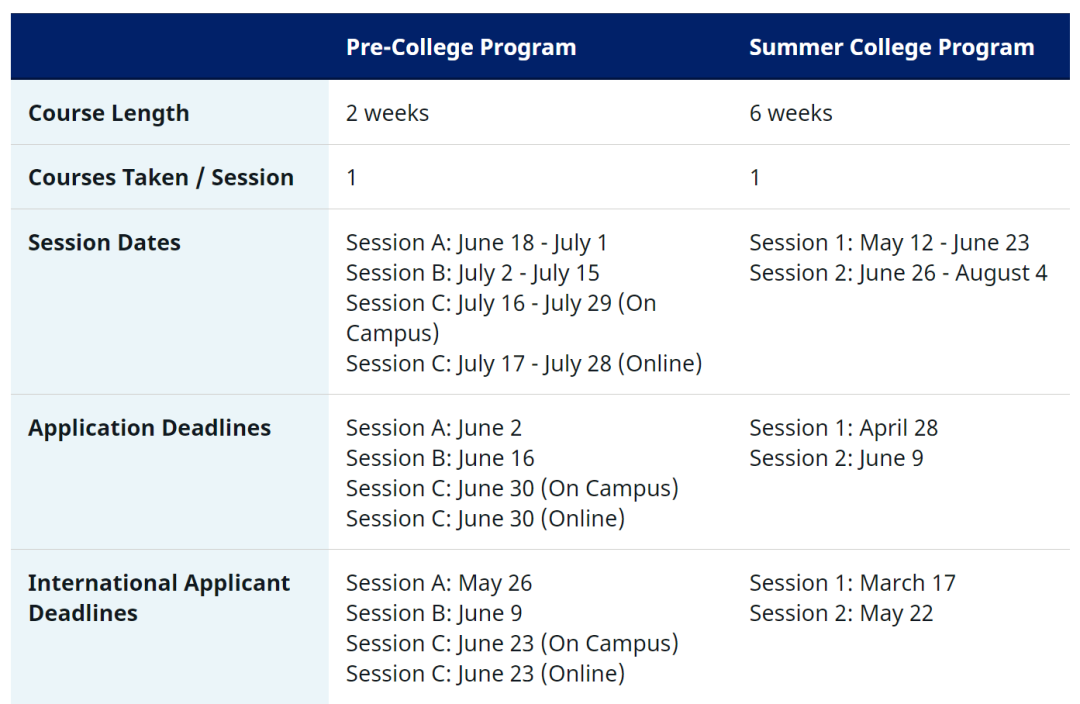Select the "Session A: May 26" international deadline
Screen dimensions: 1080x704
click(439, 582)
